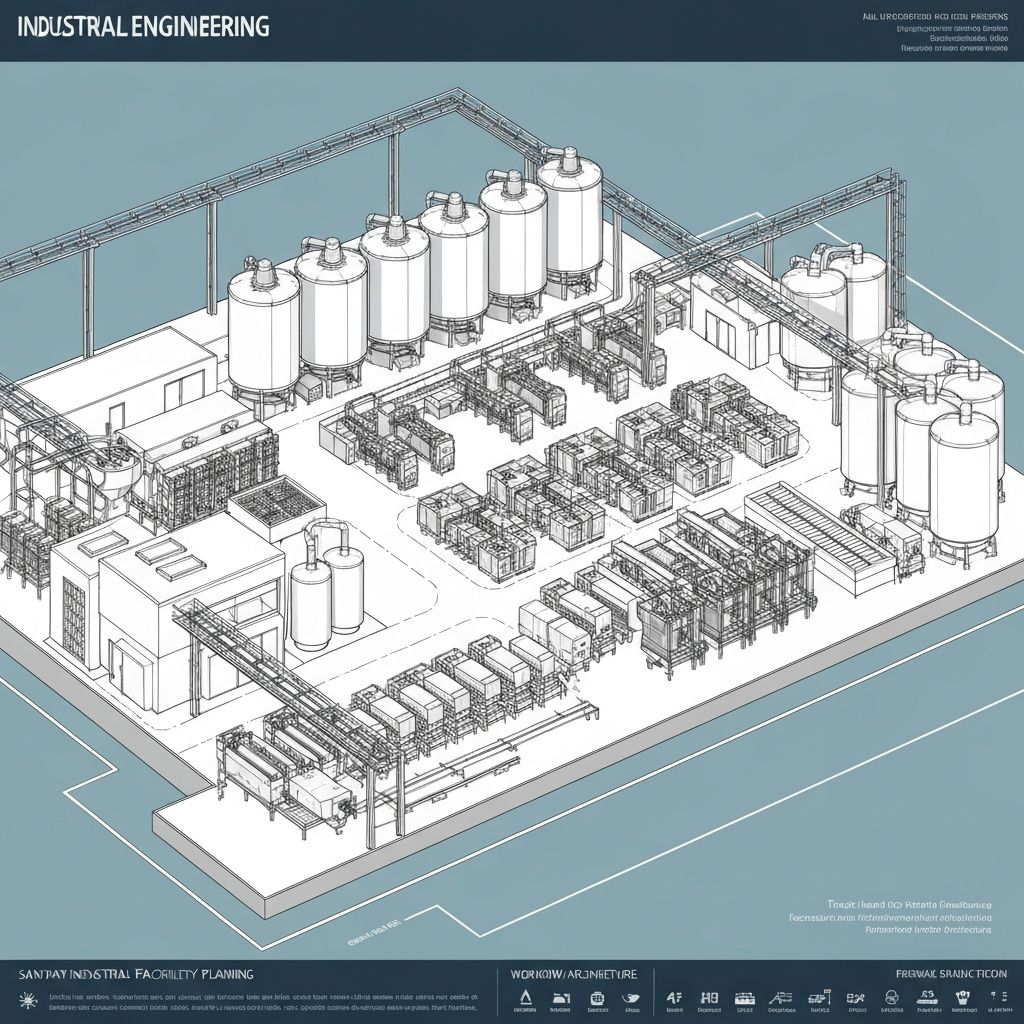Click the Industrial Engineering title in header
1024x1024 pixels.
(x=143, y=26)
